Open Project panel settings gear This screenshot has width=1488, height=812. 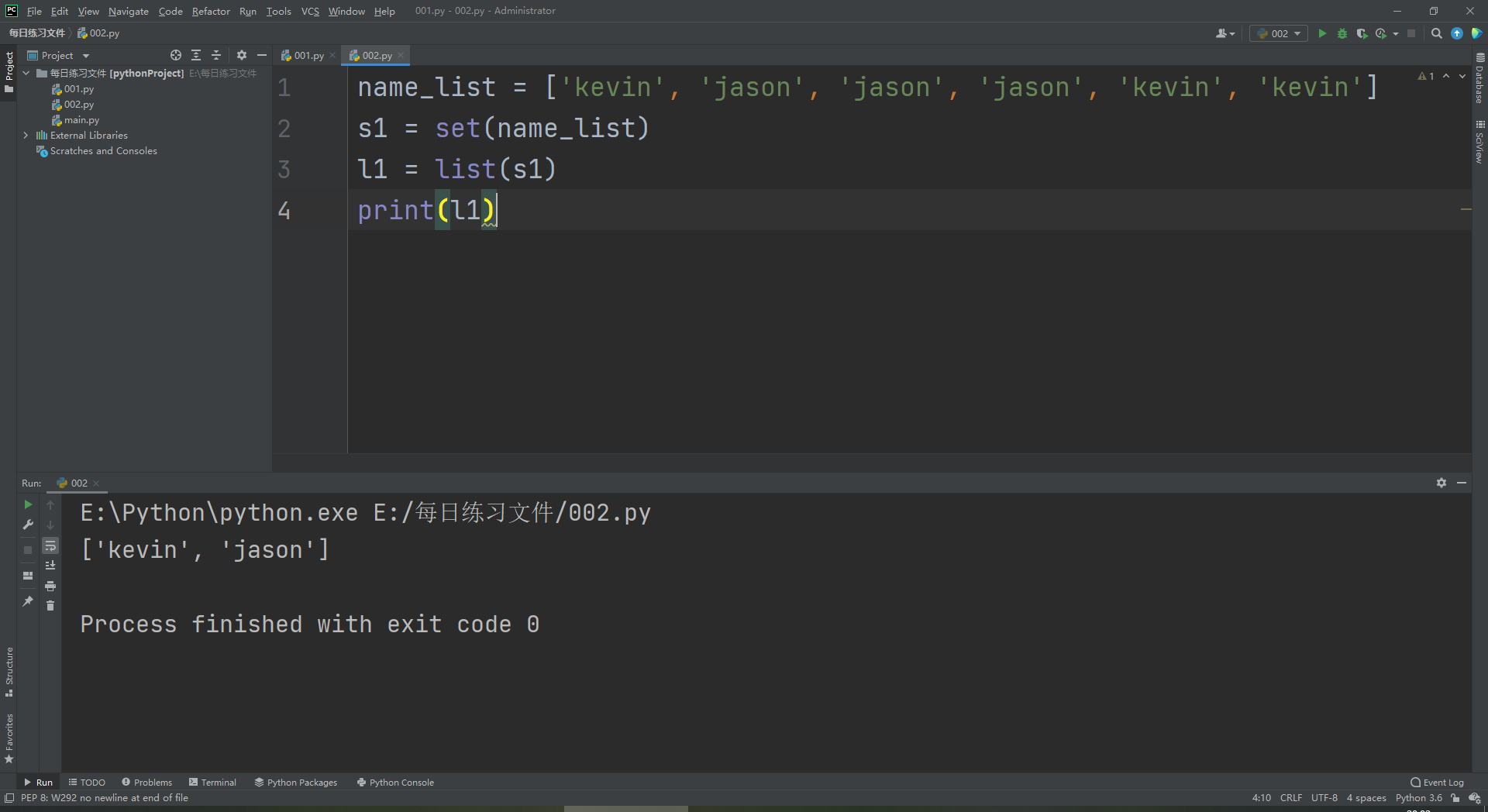tap(242, 55)
